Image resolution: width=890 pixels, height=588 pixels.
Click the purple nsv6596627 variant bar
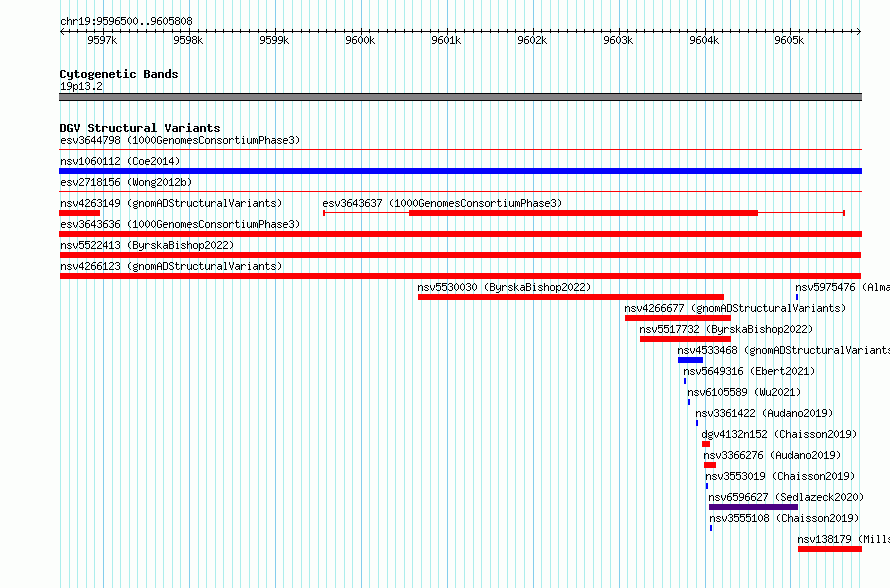click(753, 507)
